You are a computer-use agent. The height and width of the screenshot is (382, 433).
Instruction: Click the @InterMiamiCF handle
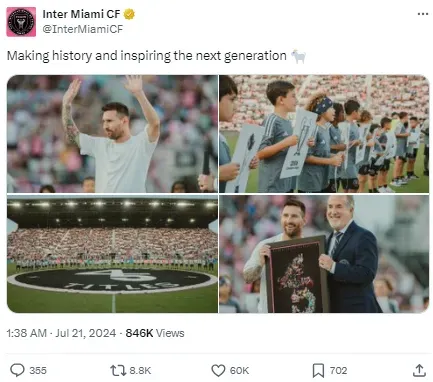83,29
